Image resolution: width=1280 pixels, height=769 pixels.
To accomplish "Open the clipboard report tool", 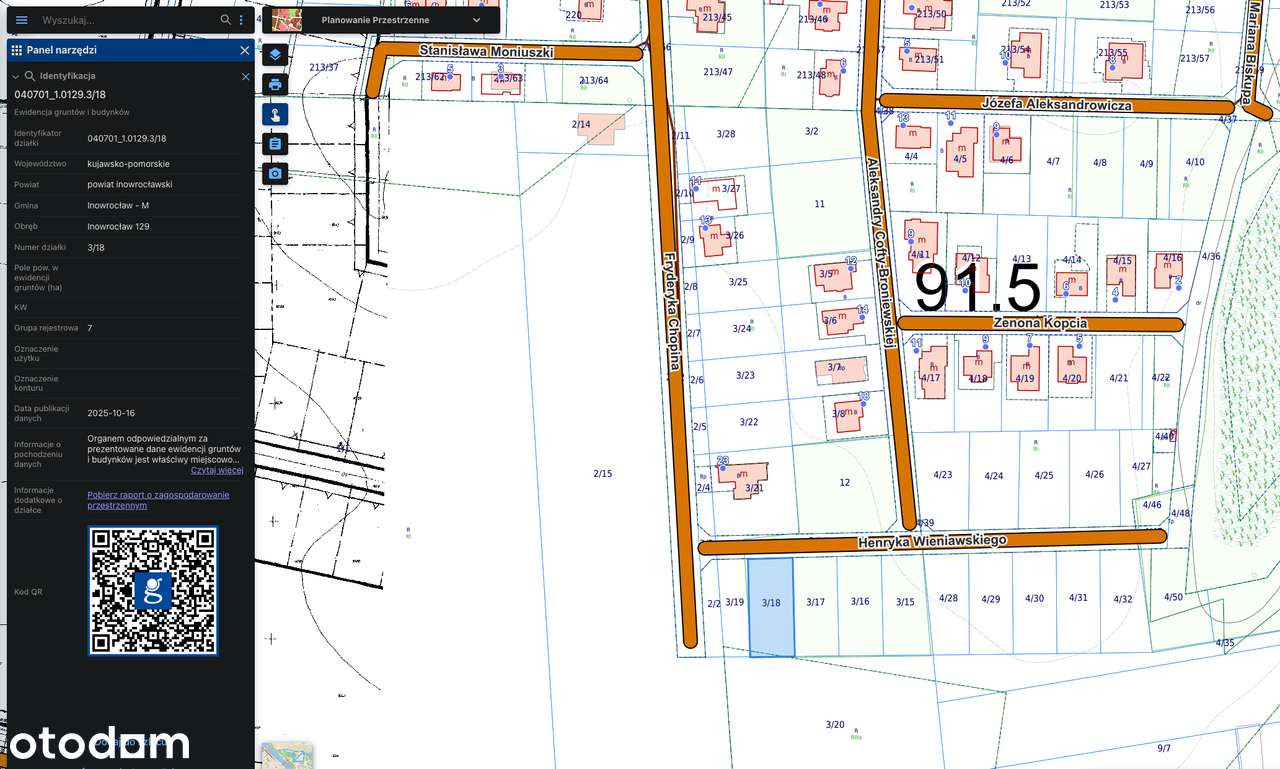I will click(x=275, y=144).
